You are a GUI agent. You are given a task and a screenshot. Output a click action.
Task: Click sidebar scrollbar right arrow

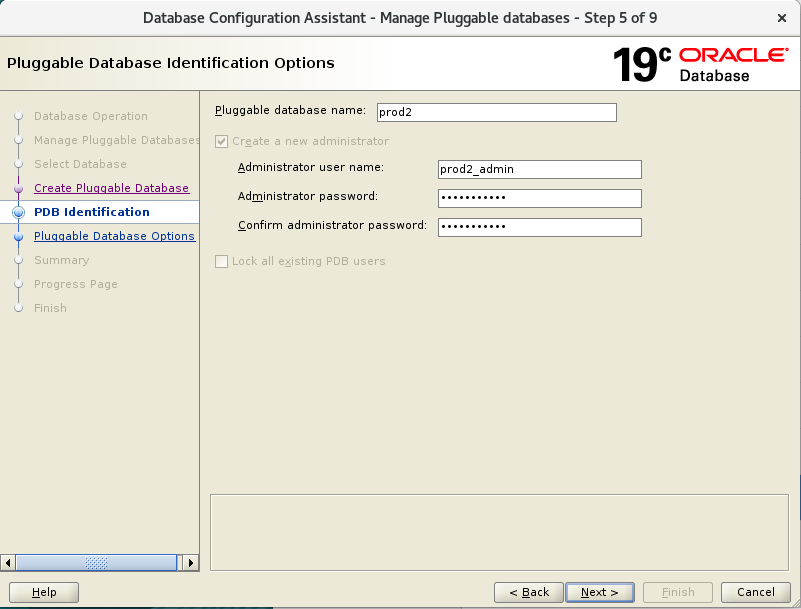pyautogui.click(x=191, y=563)
